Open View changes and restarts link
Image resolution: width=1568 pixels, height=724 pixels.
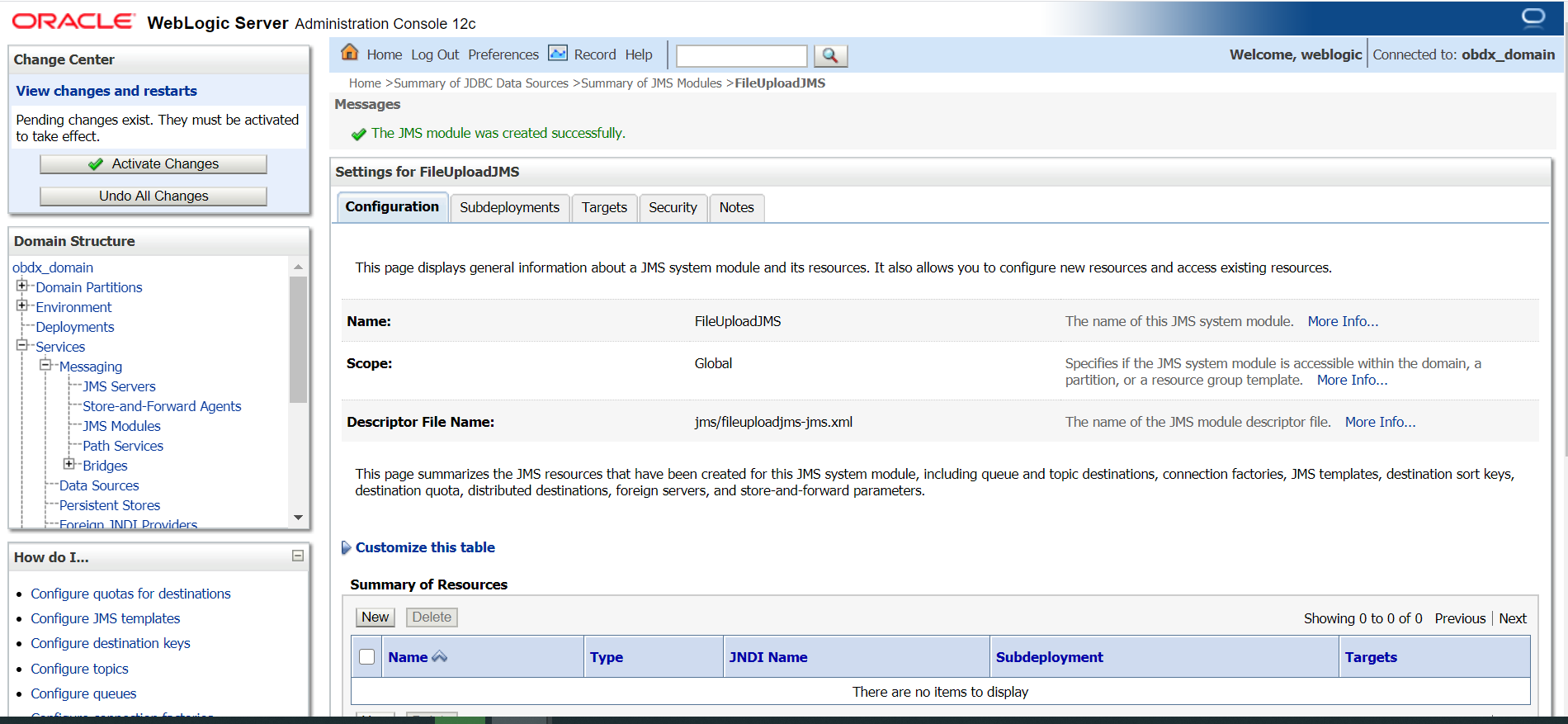pos(106,91)
